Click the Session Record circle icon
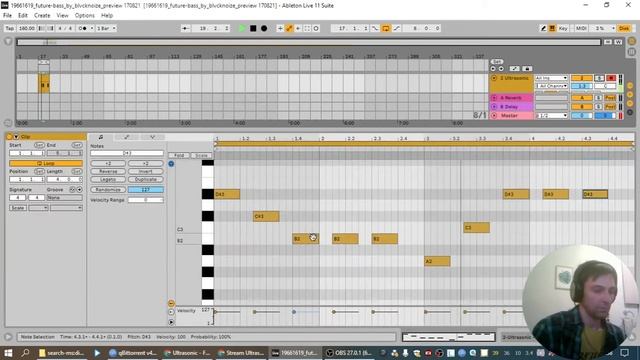The width and height of the screenshot is (640, 360). pos(316,28)
